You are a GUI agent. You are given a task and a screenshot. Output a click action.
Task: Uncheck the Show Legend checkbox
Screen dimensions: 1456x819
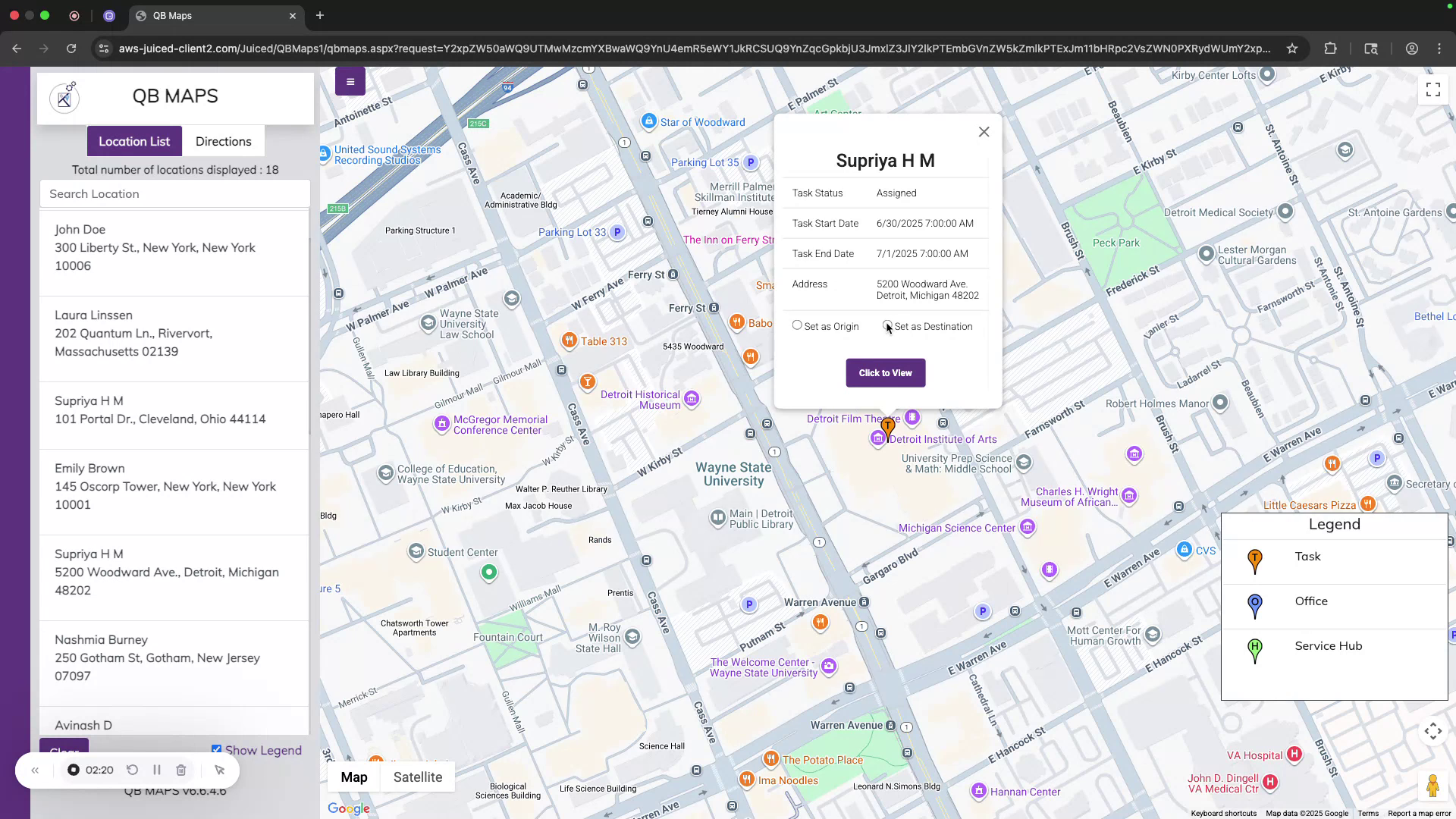(217, 748)
